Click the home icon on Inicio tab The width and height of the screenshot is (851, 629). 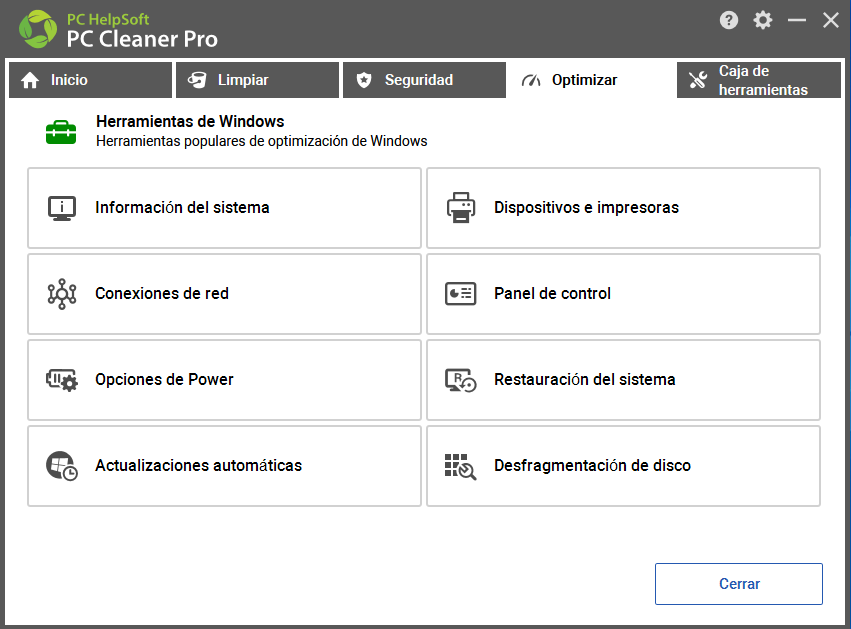tap(30, 80)
